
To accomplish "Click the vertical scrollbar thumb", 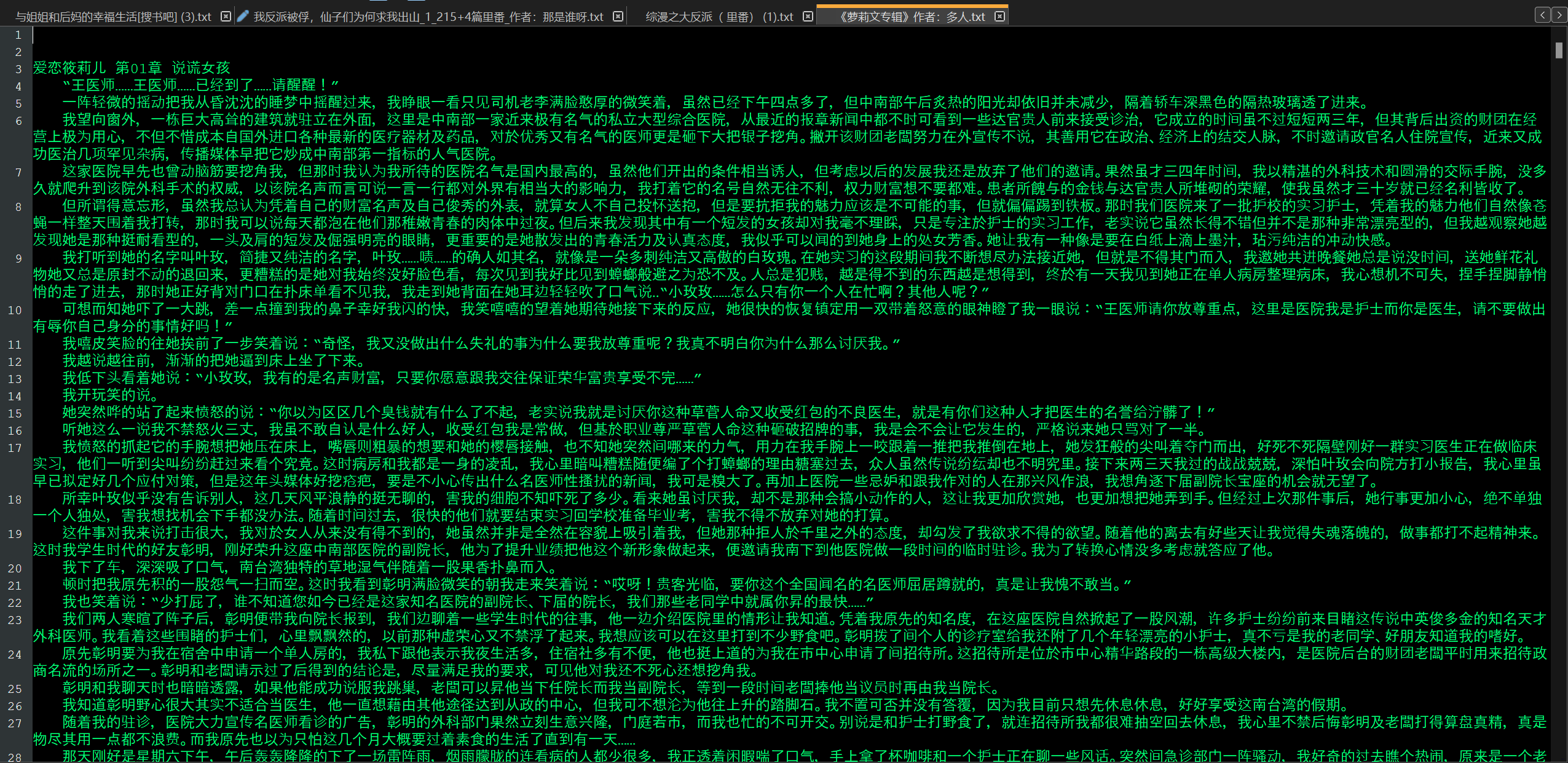I will [1559, 50].
